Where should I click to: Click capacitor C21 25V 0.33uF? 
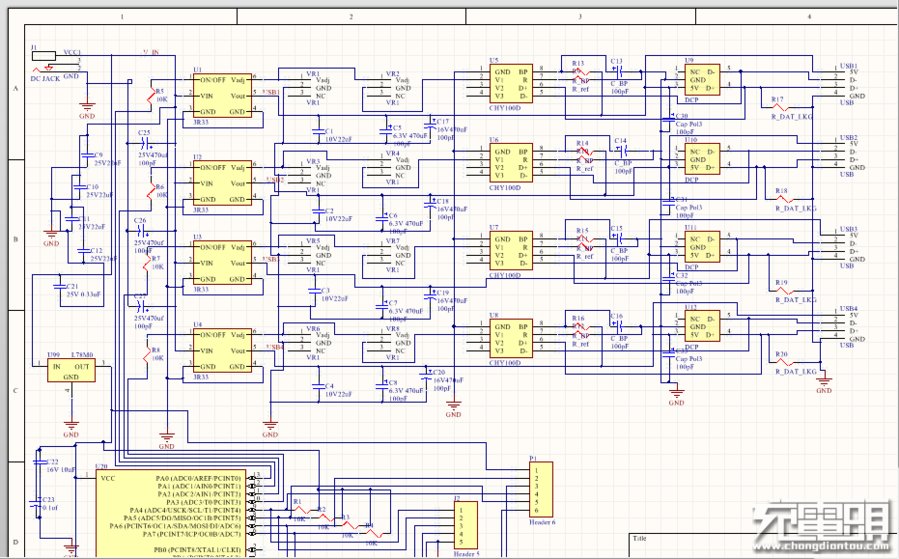(60, 286)
